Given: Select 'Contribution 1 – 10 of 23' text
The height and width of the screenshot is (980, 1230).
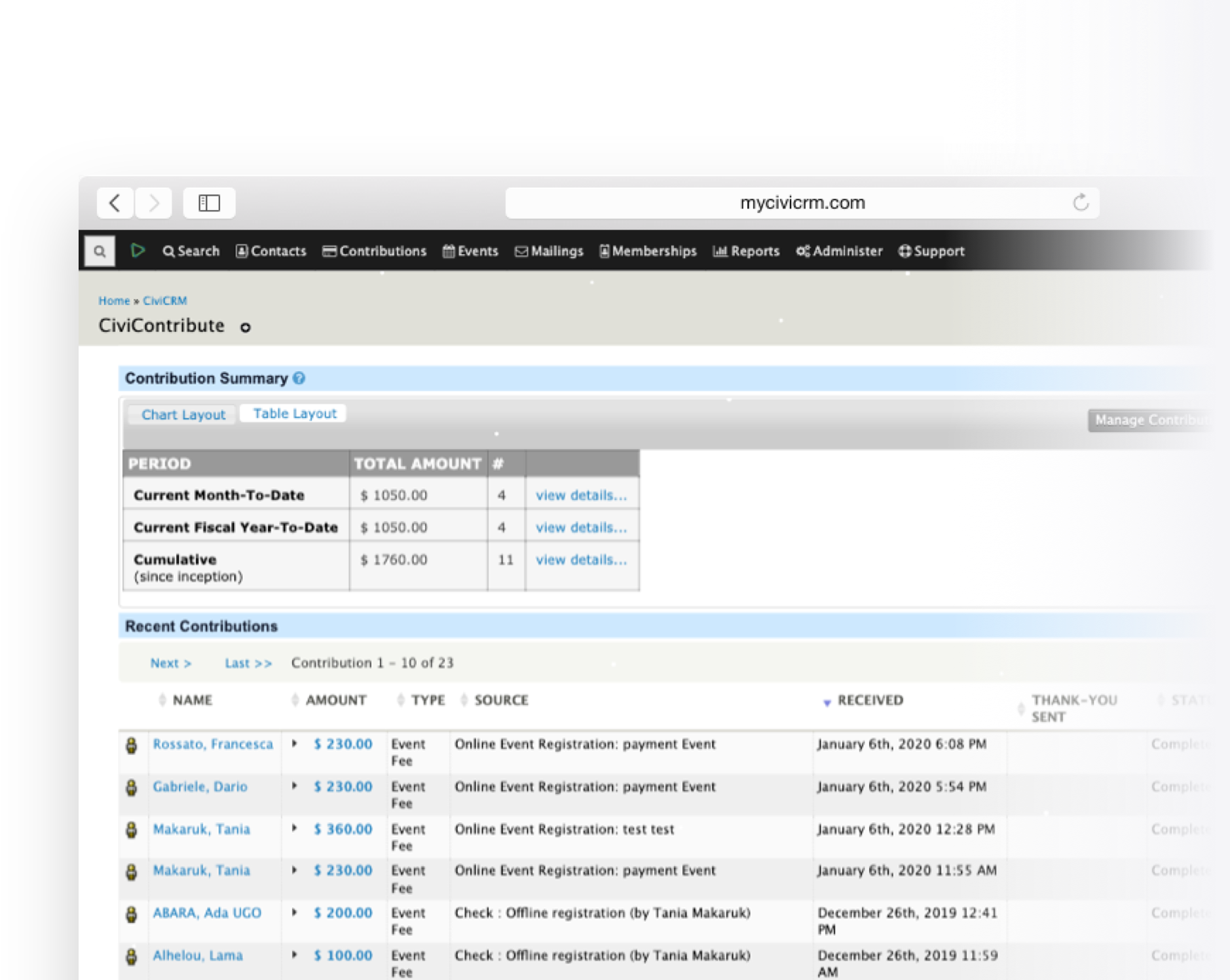Looking at the screenshot, I should click(372, 663).
